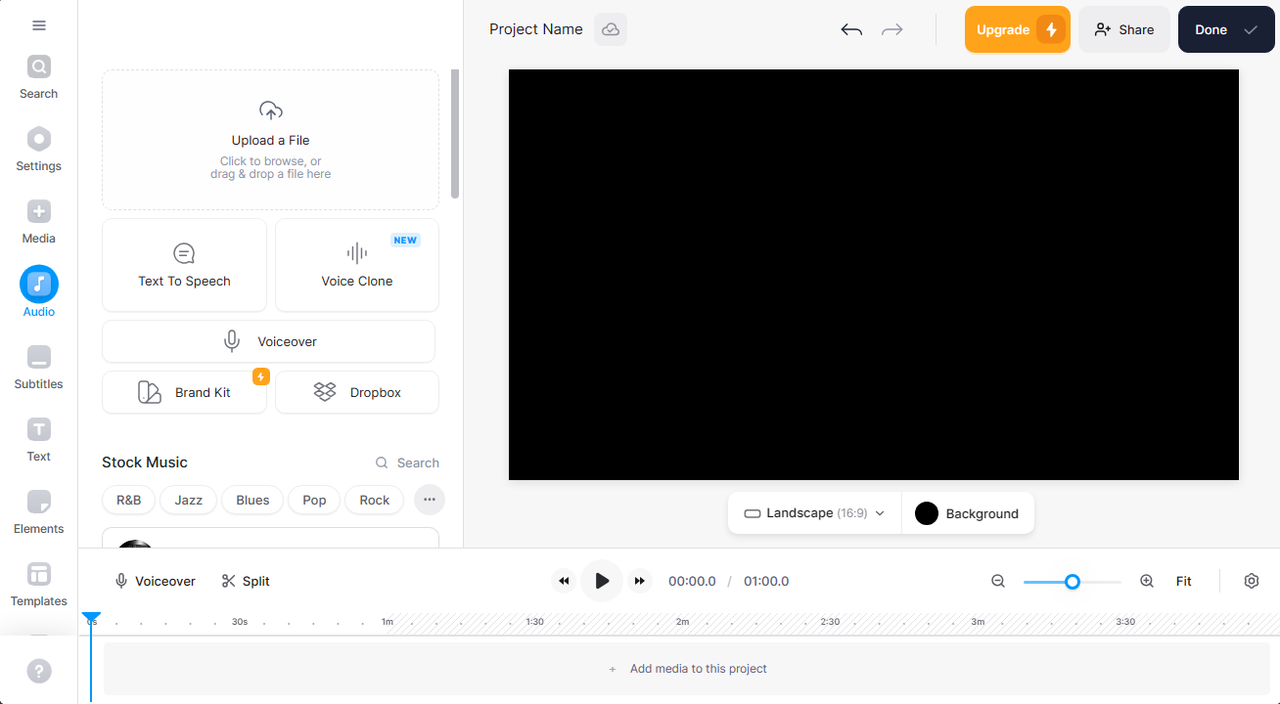Click the current time 00:00.0 display
The image size is (1280, 704).
point(692,581)
